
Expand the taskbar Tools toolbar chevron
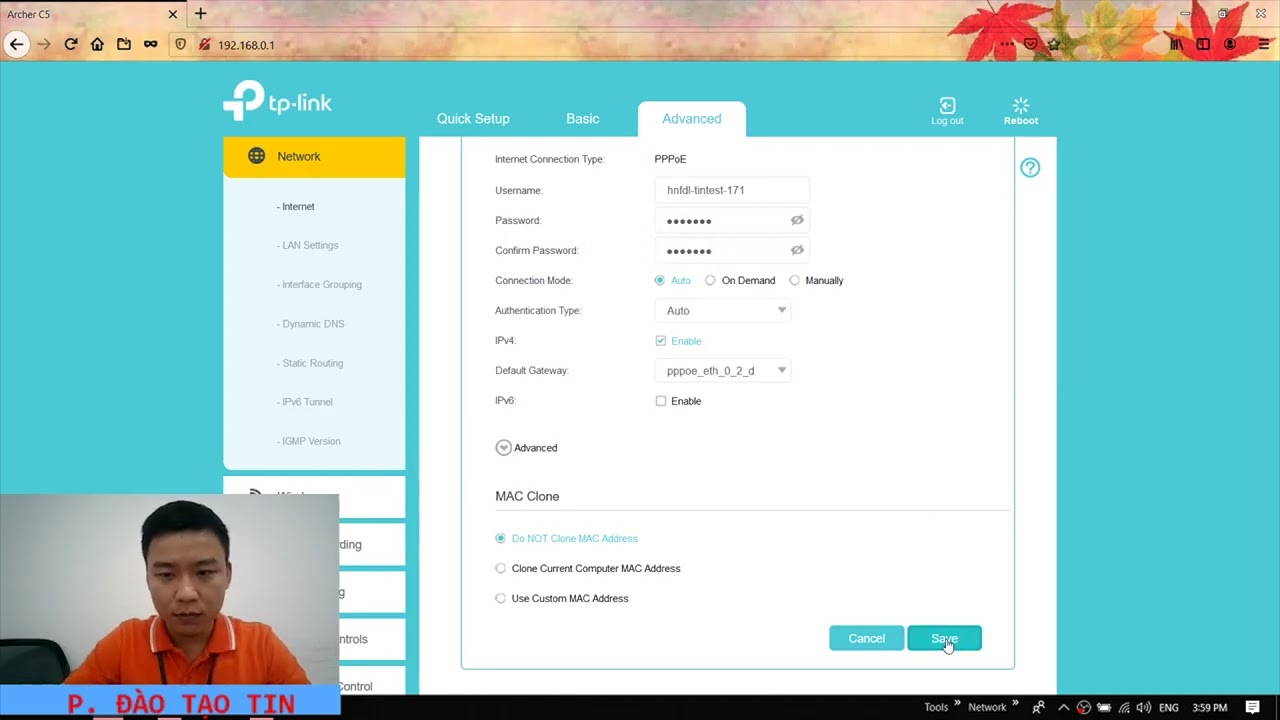(957, 704)
